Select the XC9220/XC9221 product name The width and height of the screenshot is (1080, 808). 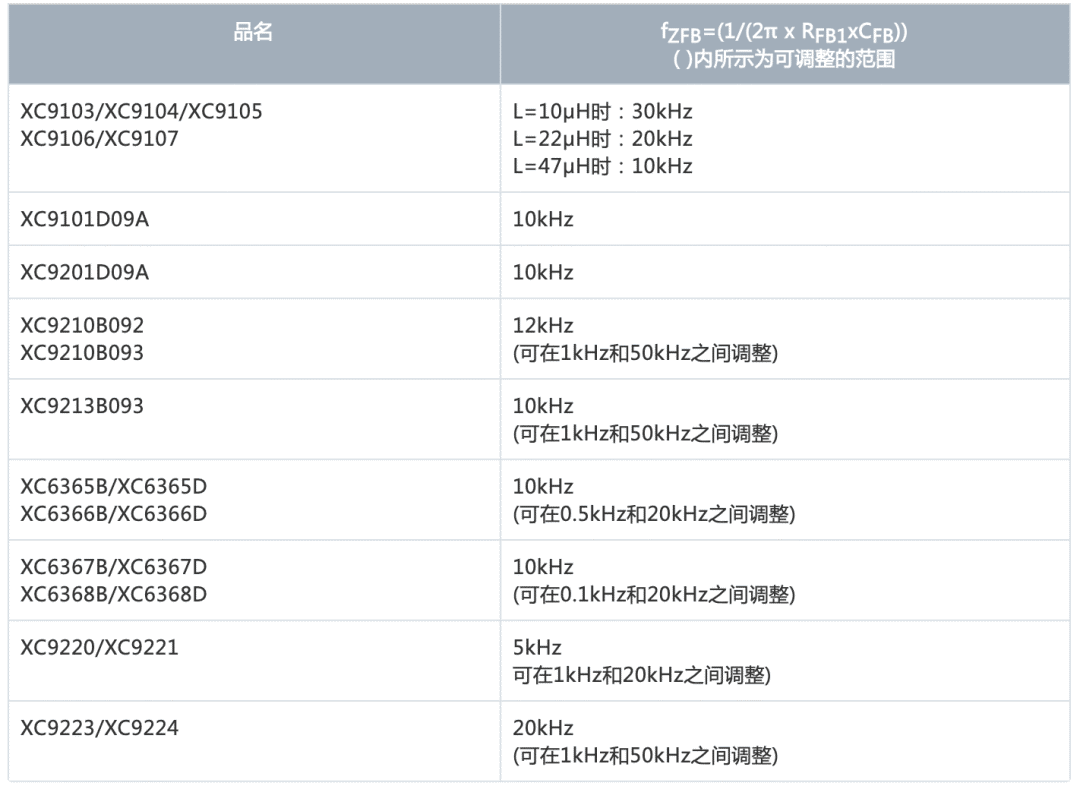(x=99, y=648)
